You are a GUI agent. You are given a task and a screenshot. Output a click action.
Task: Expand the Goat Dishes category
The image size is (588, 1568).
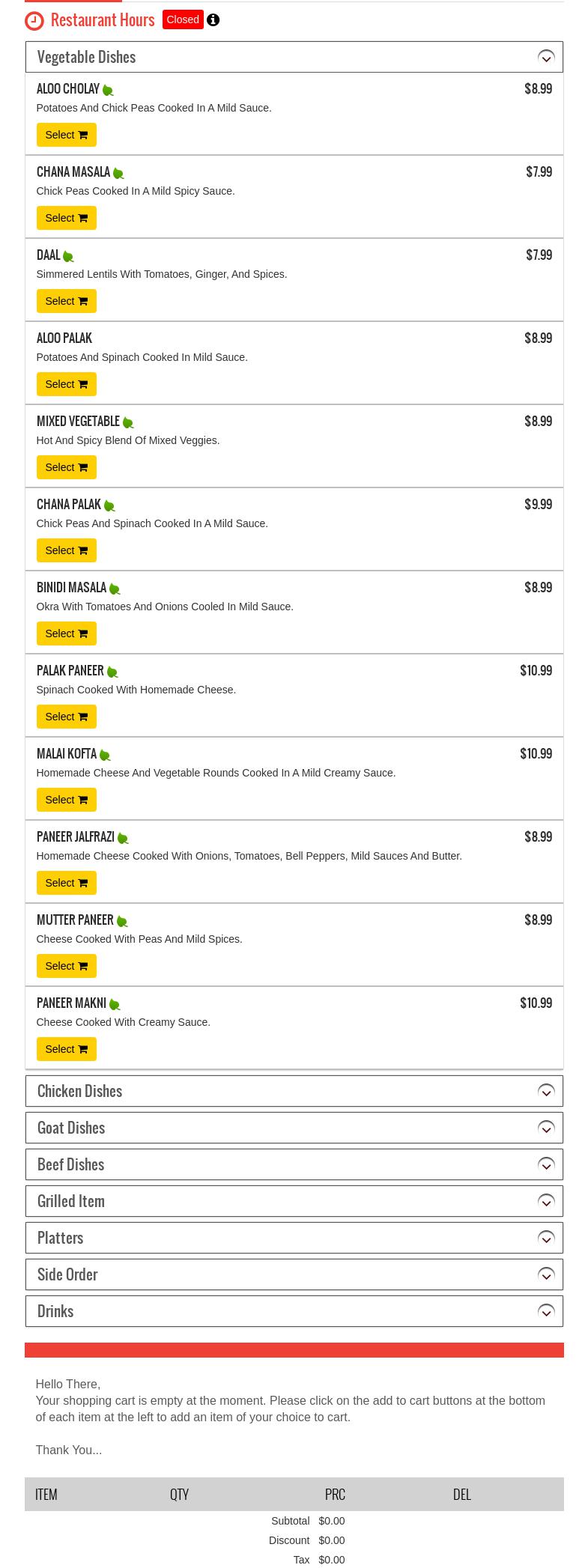click(x=546, y=1128)
